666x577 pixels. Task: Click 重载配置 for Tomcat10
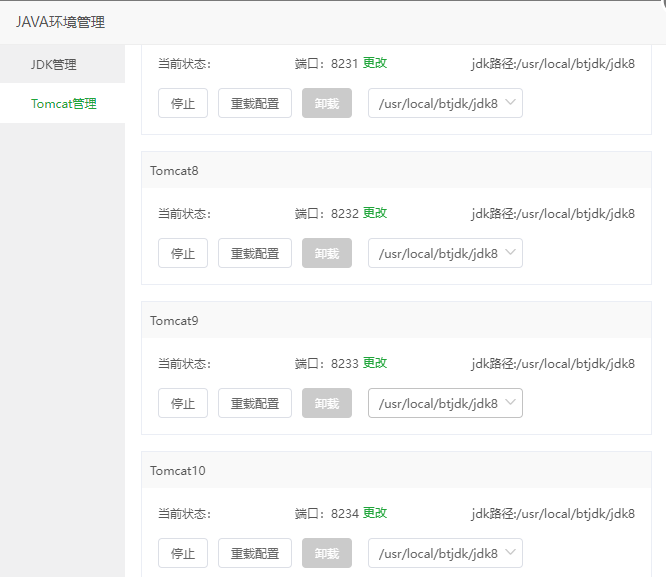coord(255,553)
